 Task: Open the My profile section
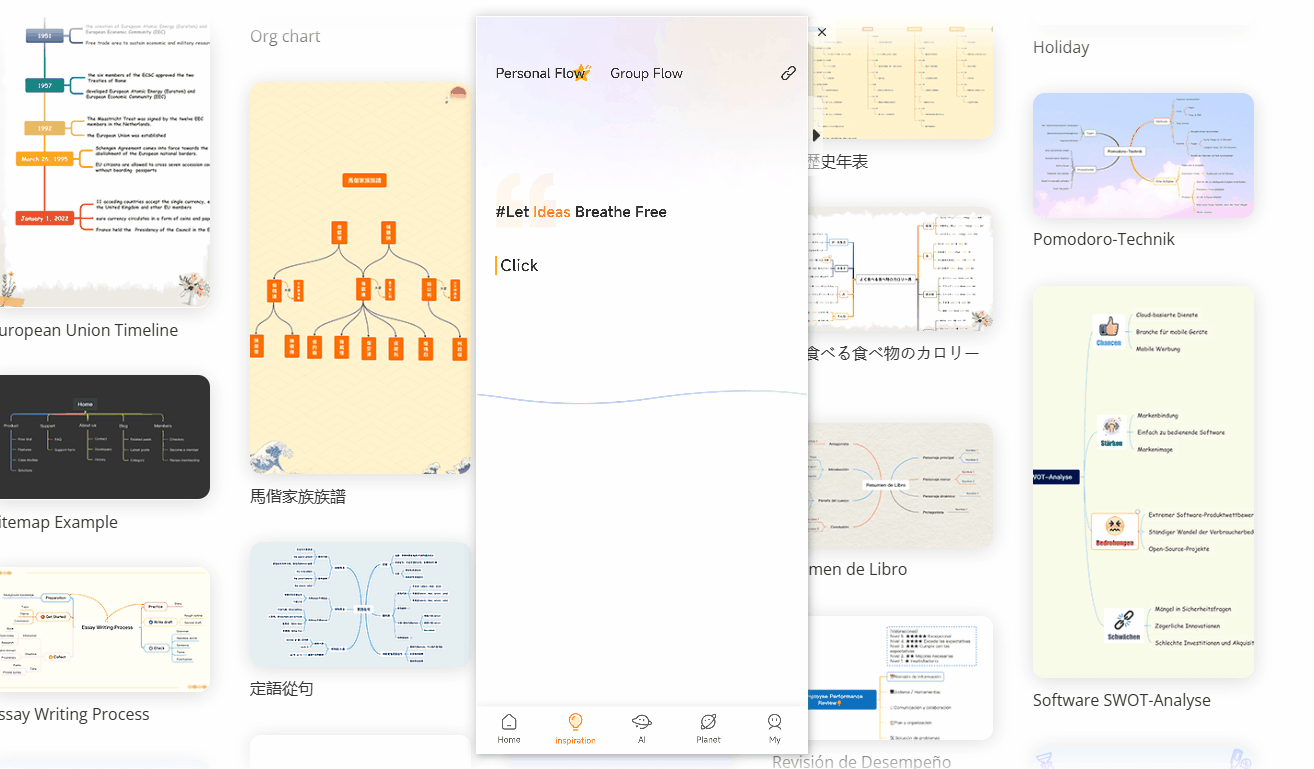pyautogui.click(x=774, y=728)
